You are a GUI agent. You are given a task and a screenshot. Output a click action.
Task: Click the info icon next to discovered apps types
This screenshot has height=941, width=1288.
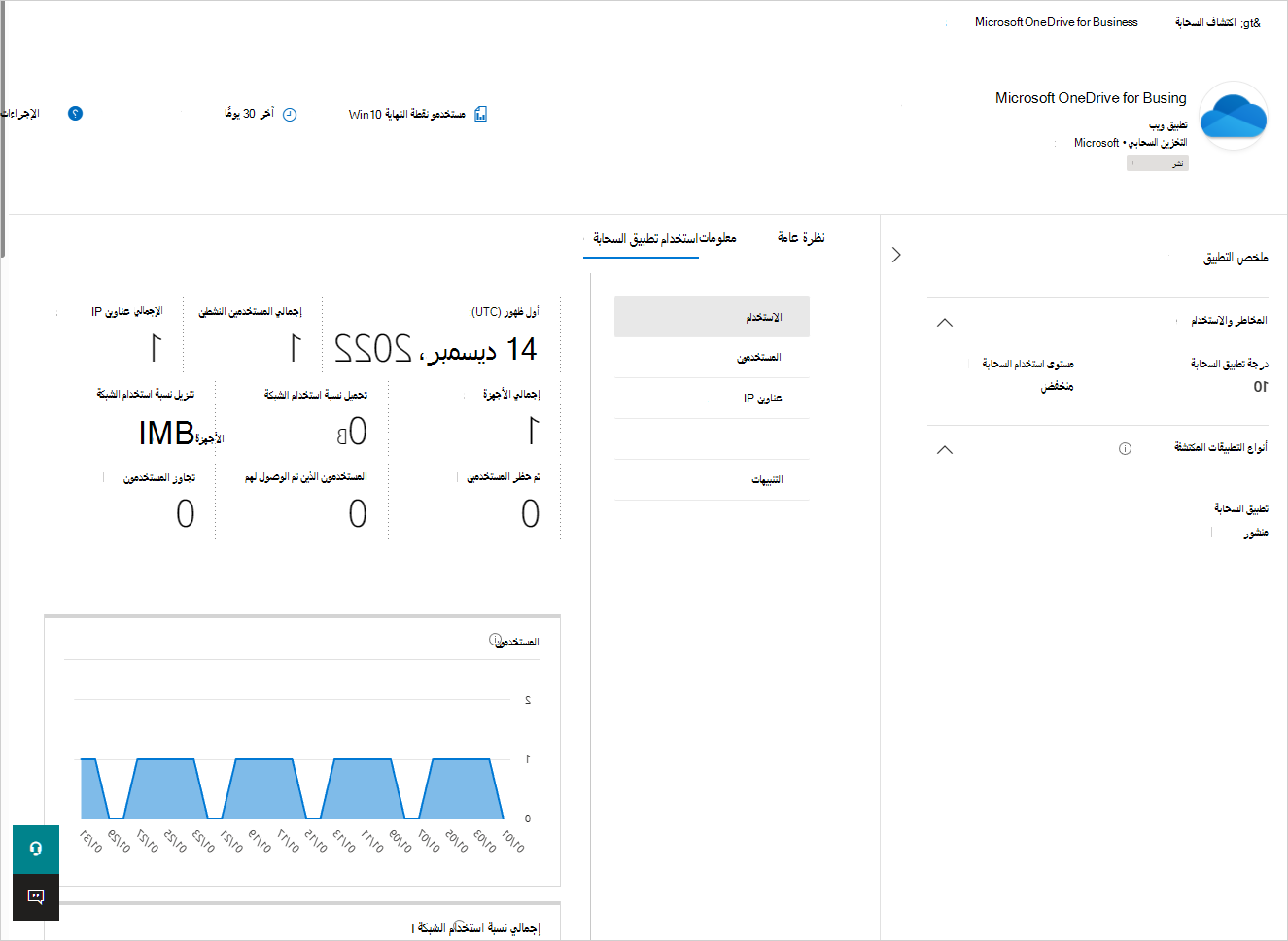click(x=1125, y=449)
